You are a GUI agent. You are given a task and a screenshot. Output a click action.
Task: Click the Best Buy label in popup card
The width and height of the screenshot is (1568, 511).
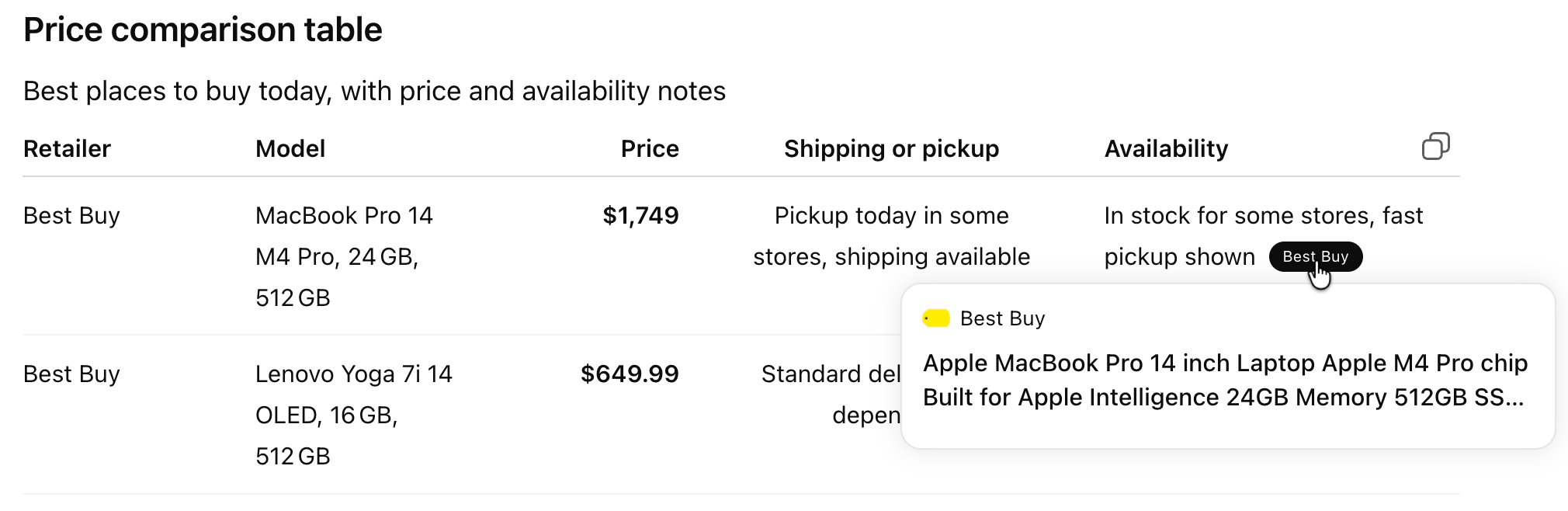(1002, 318)
